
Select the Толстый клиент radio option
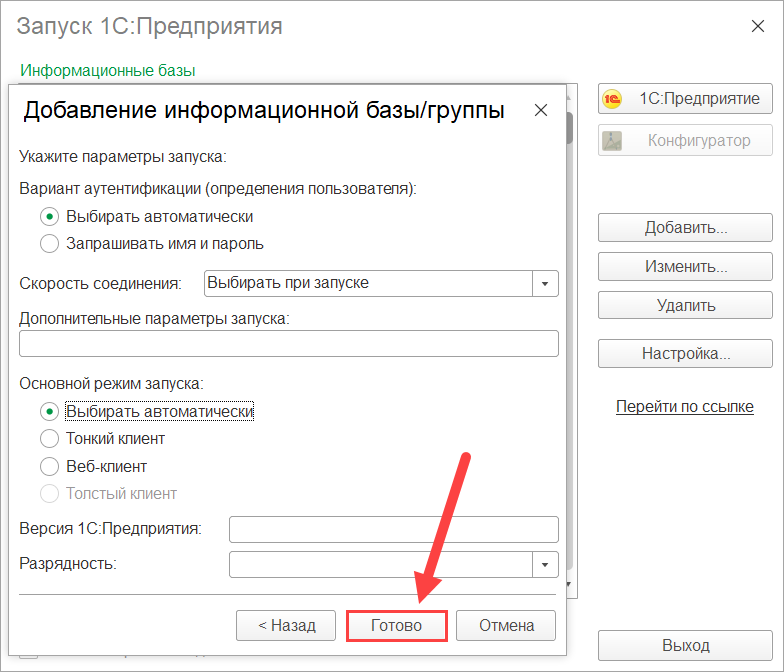point(50,494)
